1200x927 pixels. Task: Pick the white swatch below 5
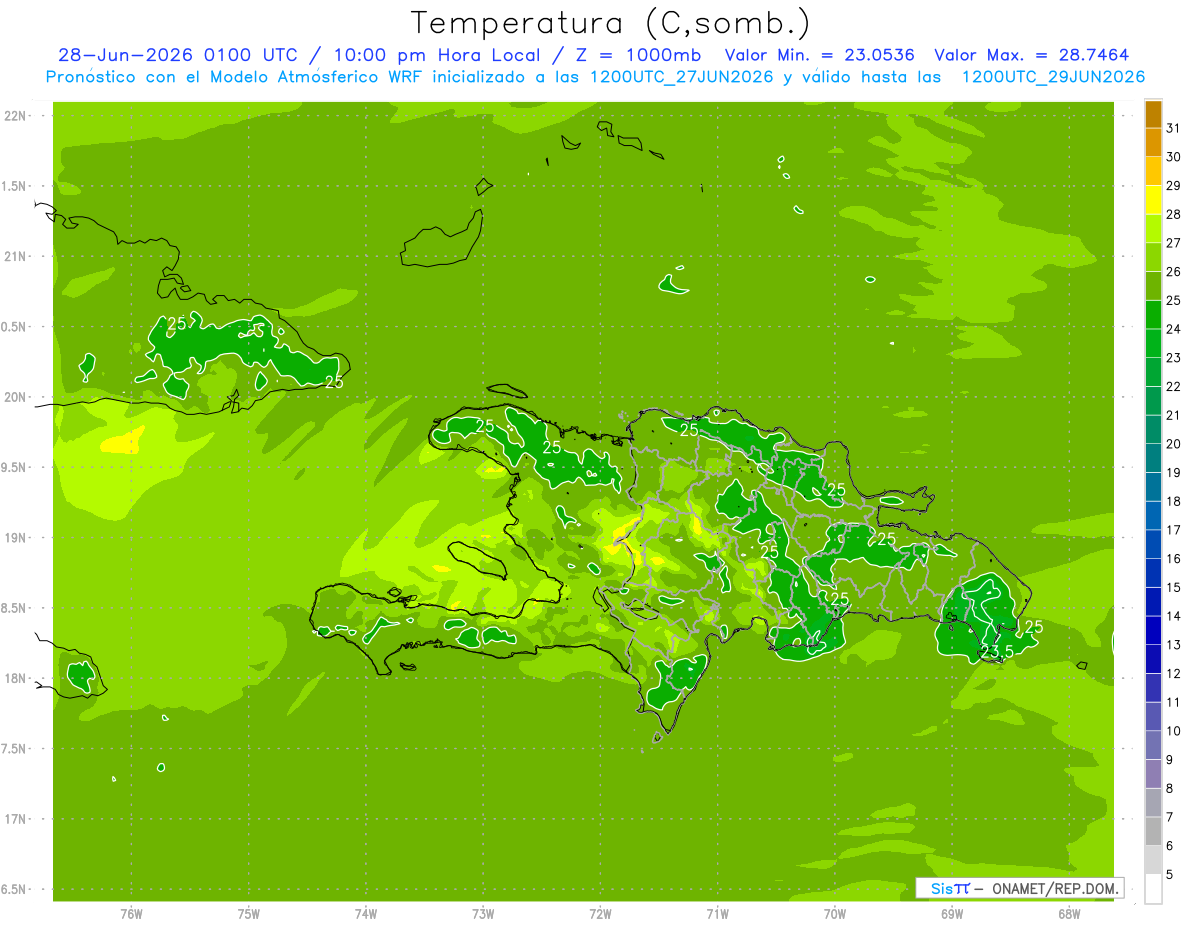click(x=1153, y=889)
